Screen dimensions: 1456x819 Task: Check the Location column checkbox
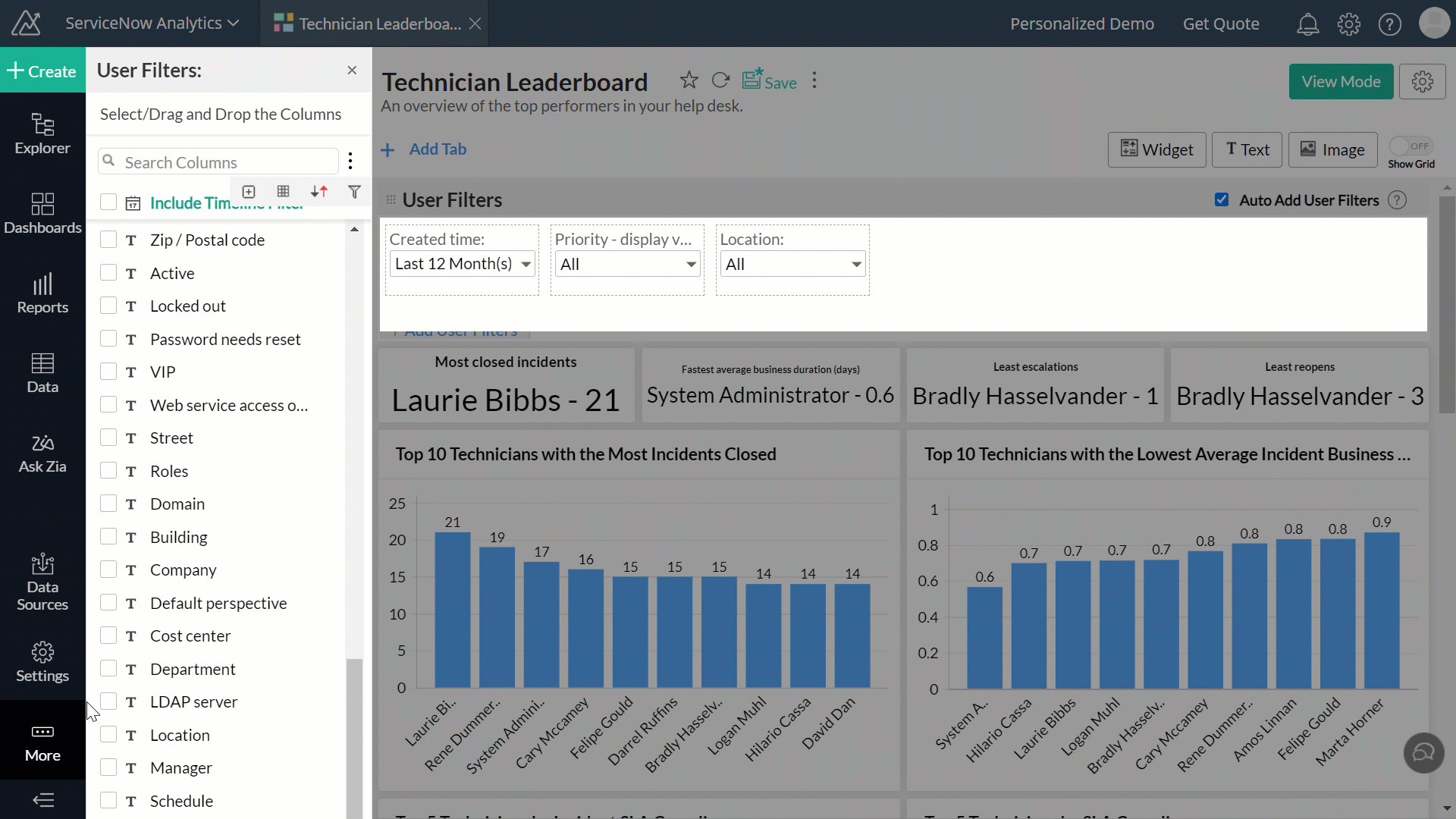point(108,734)
